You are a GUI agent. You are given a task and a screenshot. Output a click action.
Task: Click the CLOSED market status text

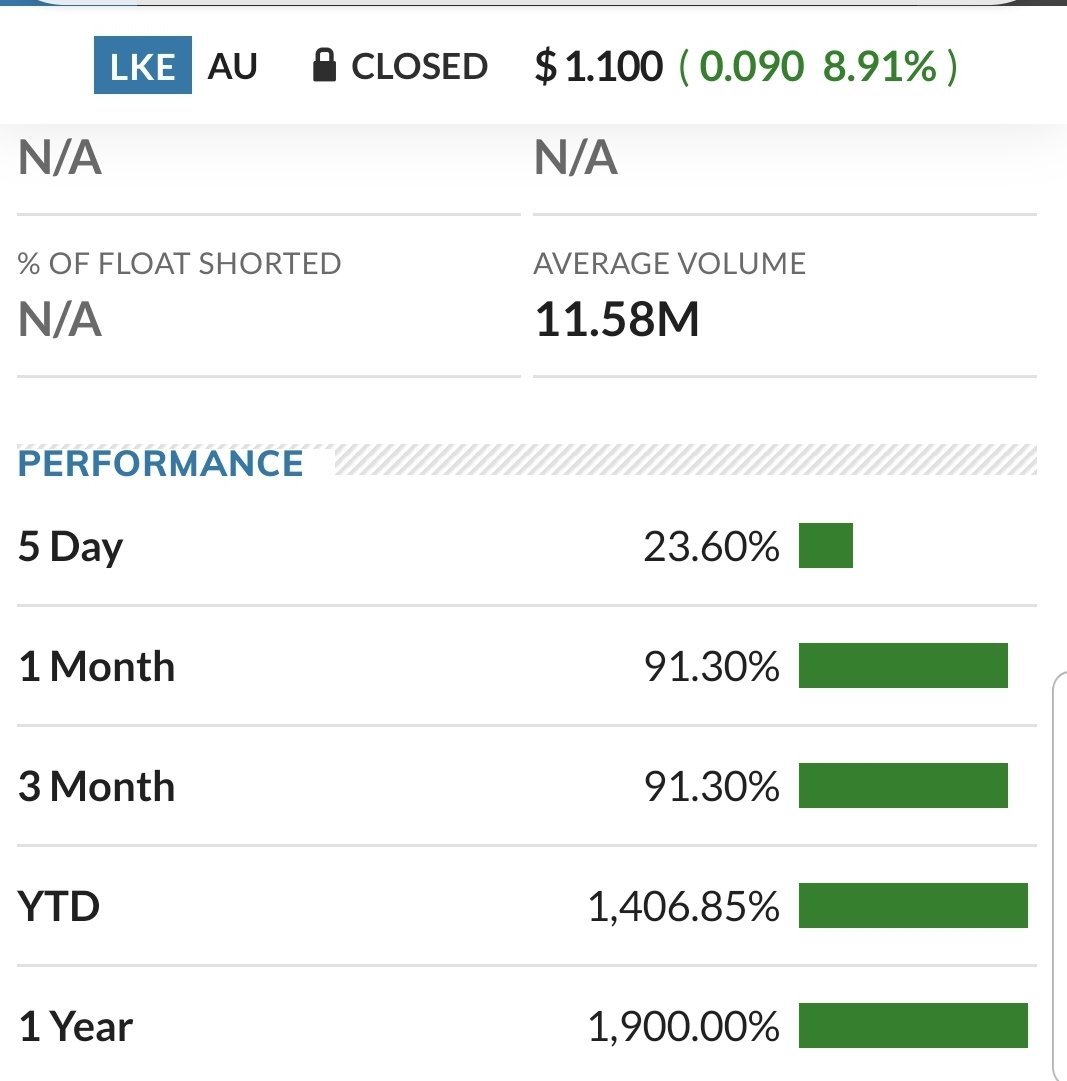coord(419,66)
